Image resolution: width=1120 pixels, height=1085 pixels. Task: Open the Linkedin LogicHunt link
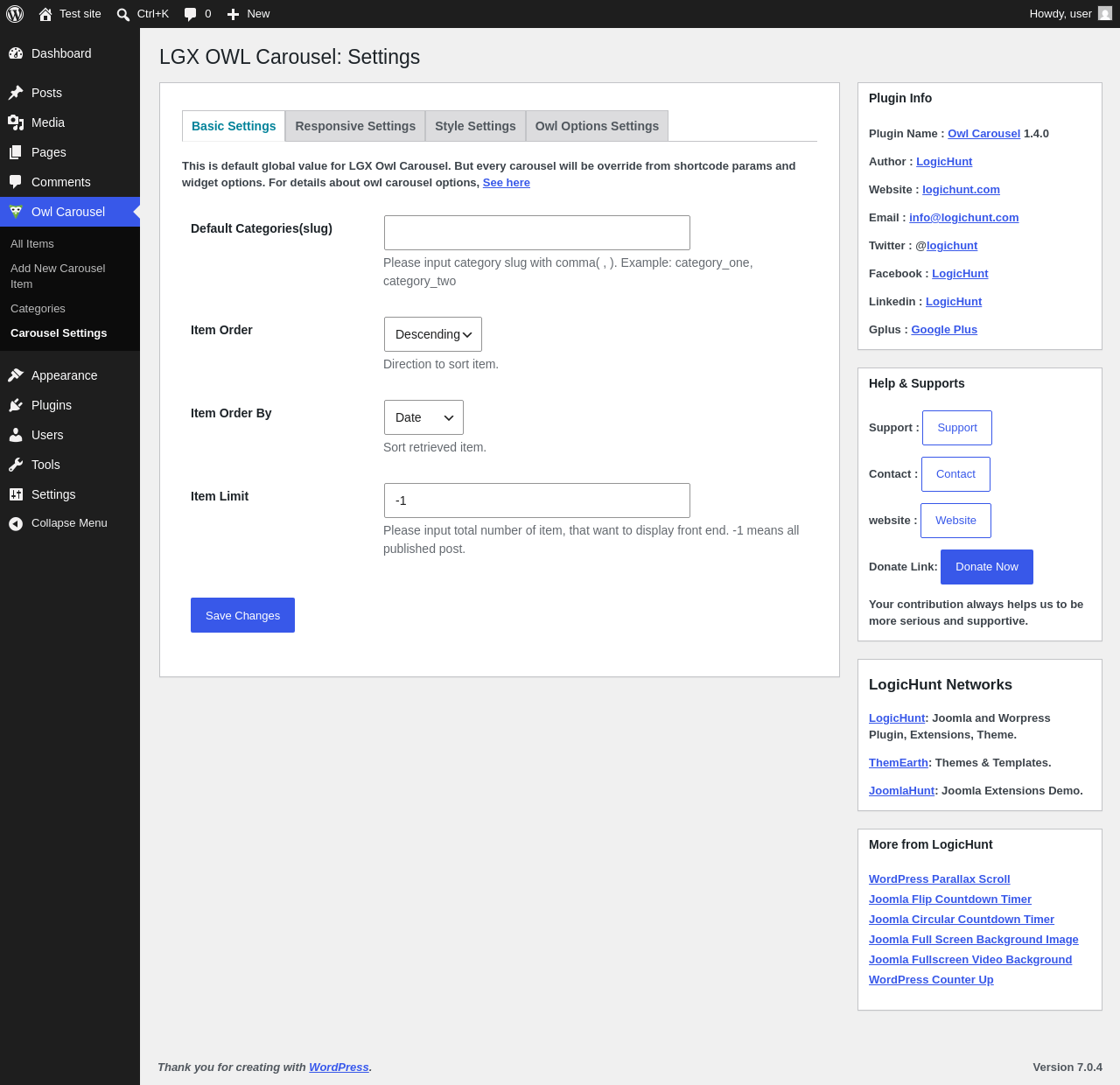[x=954, y=302]
